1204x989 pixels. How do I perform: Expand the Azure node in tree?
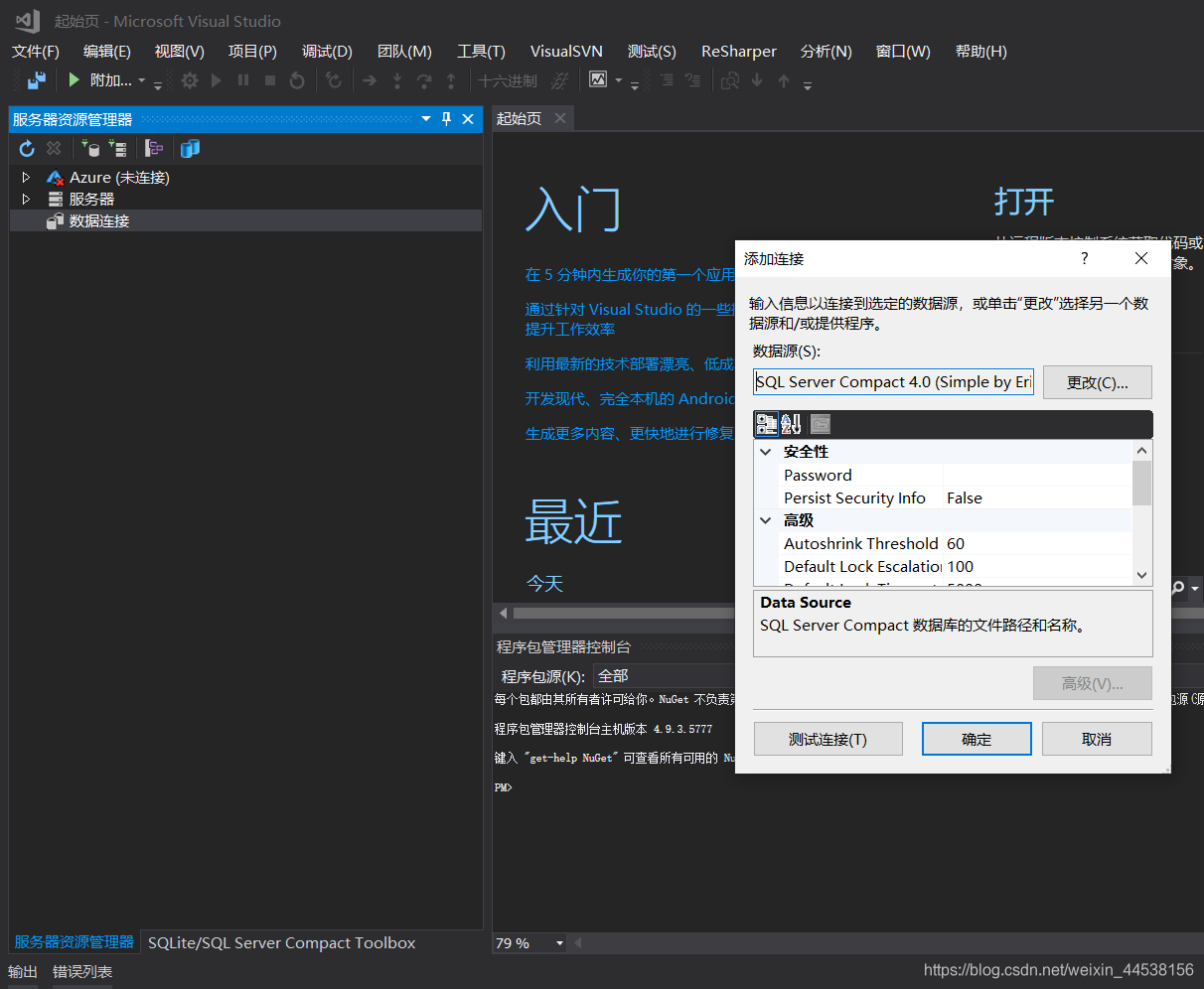(x=26, y=177)
